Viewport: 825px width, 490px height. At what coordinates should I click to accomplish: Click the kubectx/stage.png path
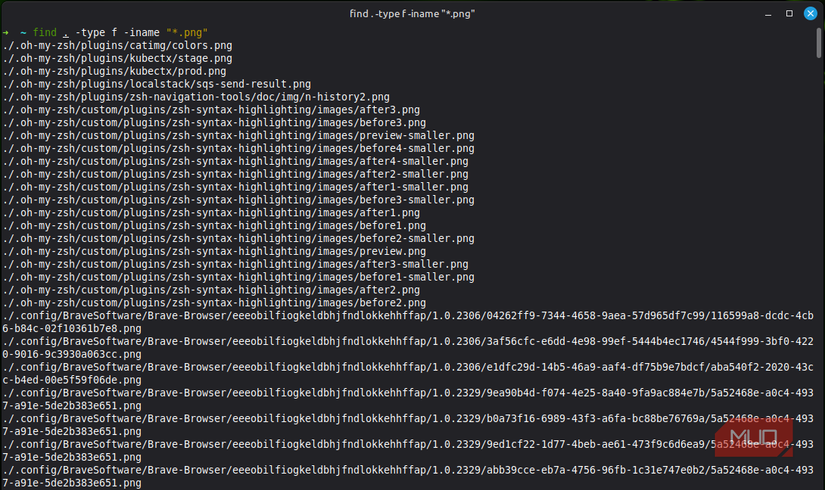coord(117,58)
